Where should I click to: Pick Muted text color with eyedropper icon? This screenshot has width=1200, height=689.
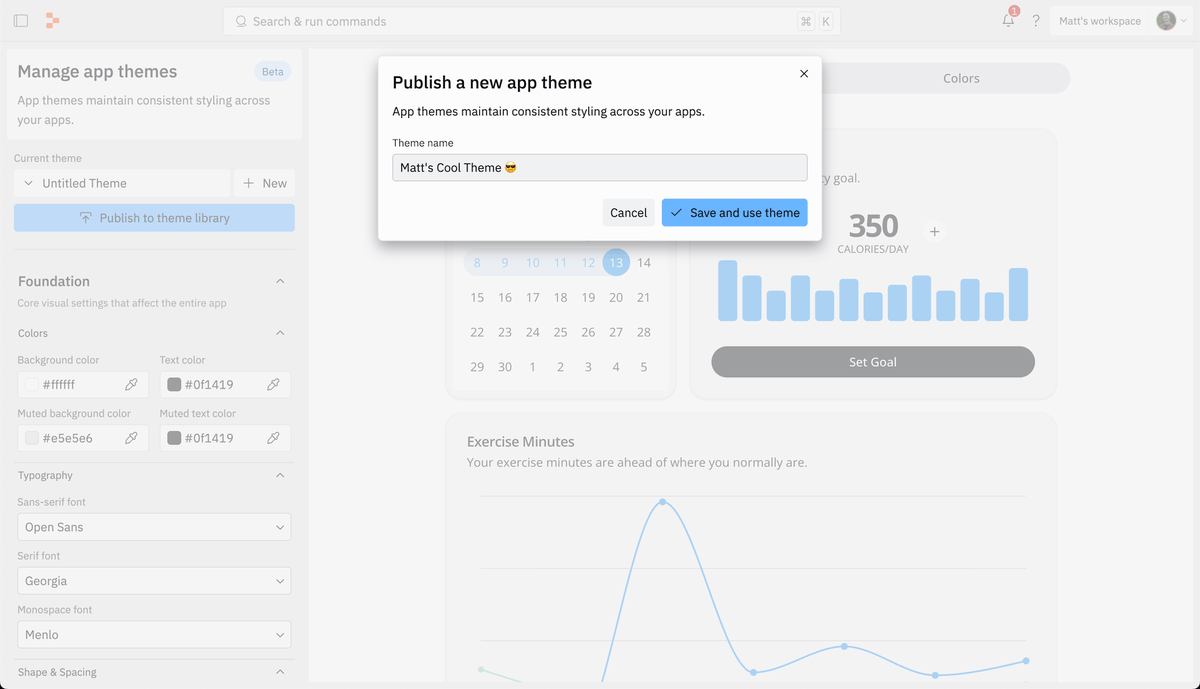(273, 438)
